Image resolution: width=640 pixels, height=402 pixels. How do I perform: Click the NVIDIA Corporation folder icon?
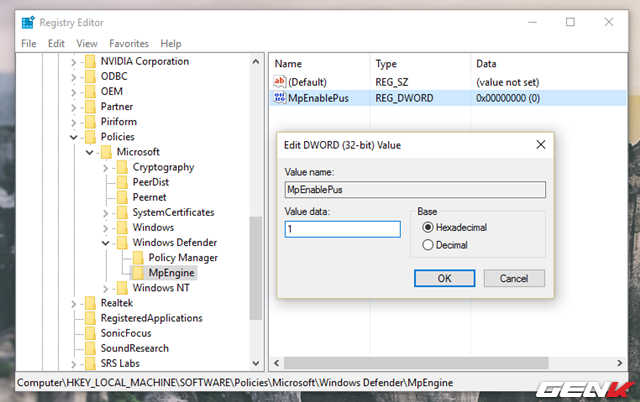pos(90,61)
